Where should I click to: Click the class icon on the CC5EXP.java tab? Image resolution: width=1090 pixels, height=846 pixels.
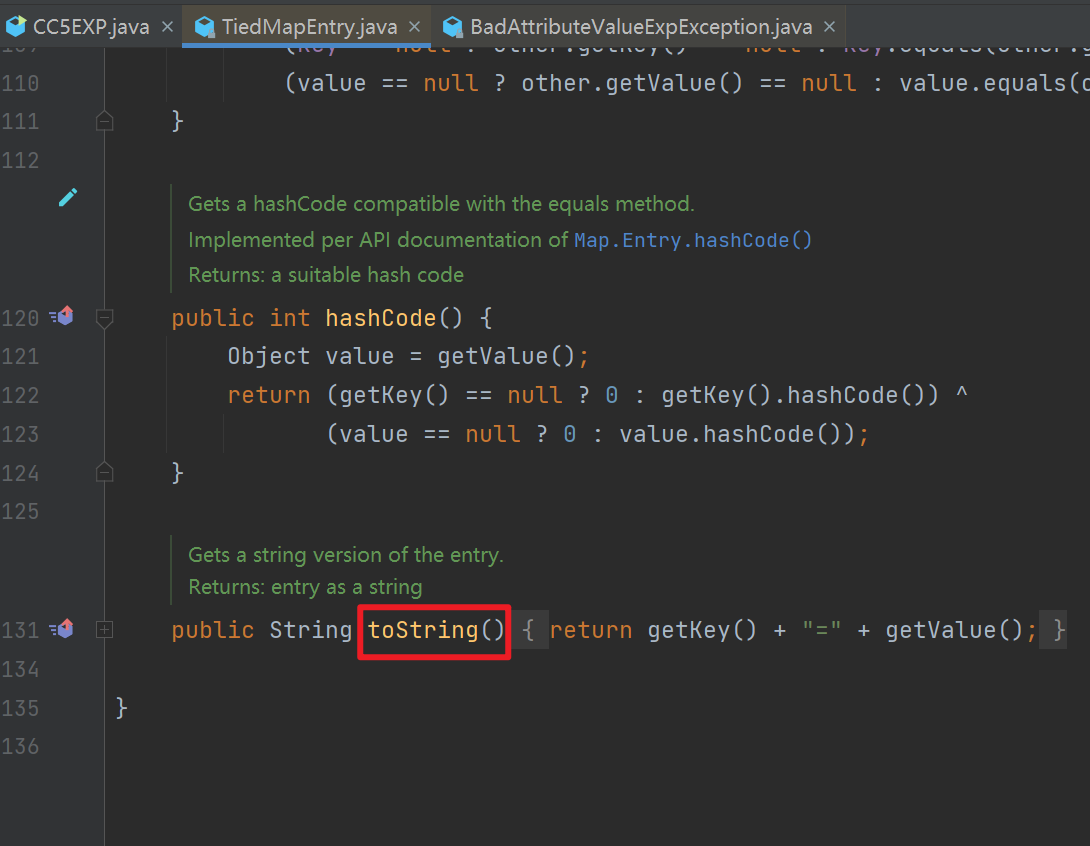pos(16,27)
